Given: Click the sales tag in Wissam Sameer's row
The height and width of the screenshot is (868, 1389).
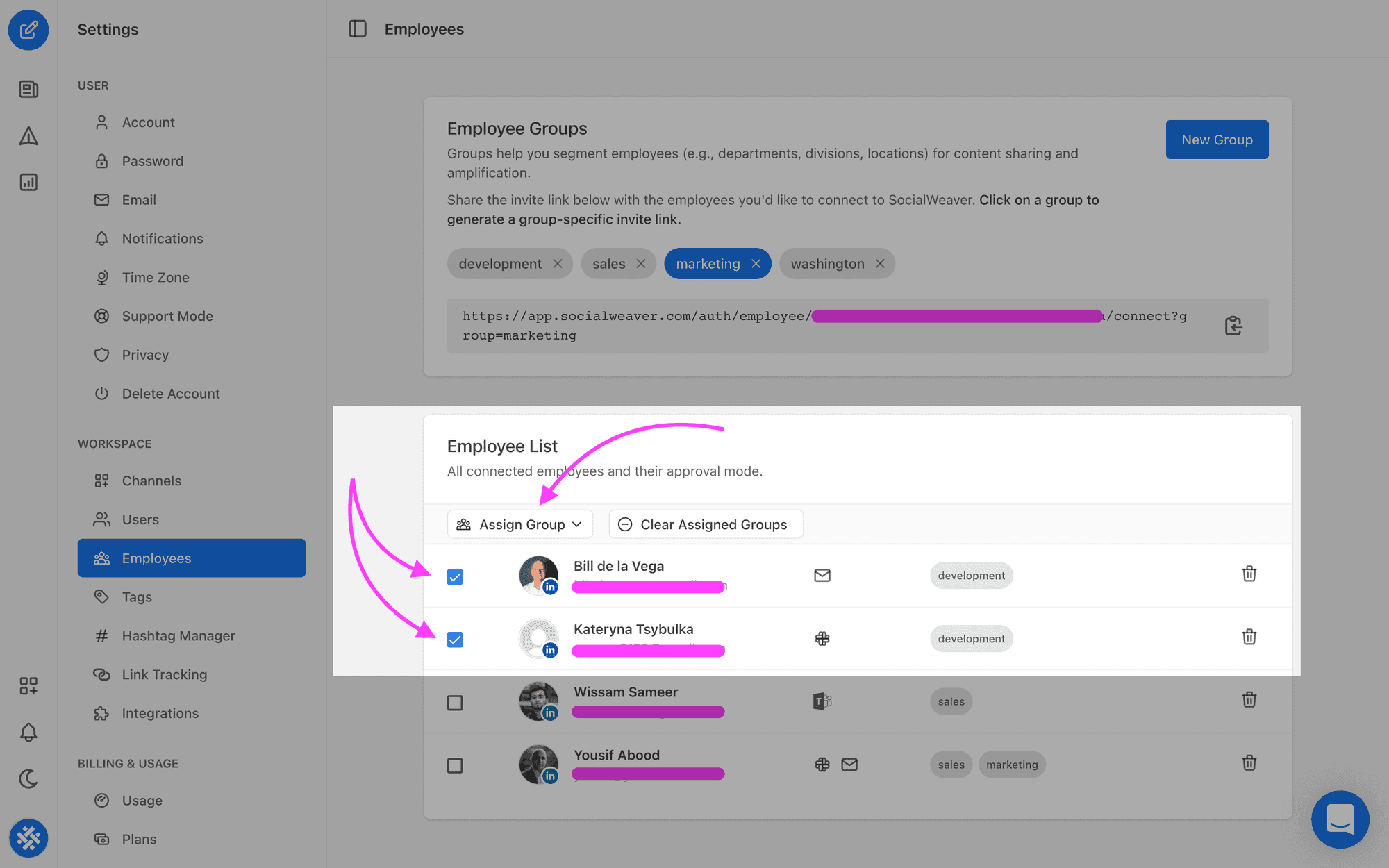Looking at the screenshot, I should tap(951, 701).
